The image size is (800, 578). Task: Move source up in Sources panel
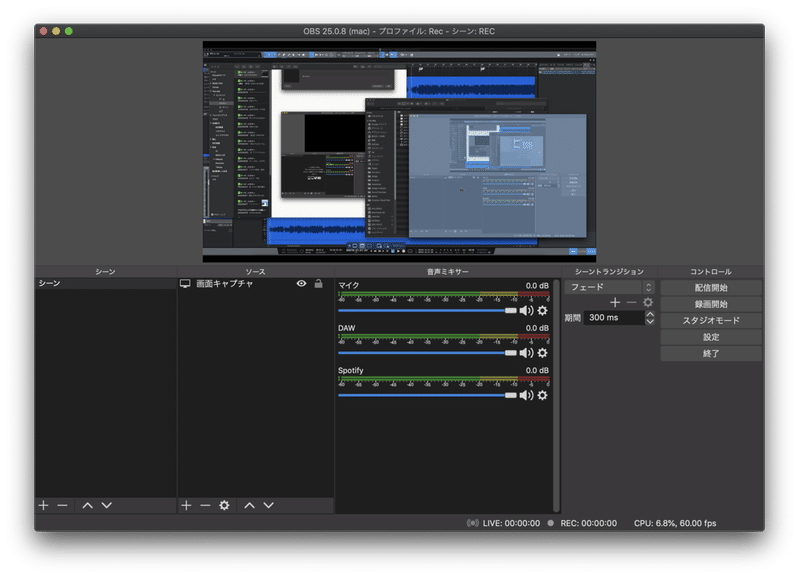click(249, 505)
